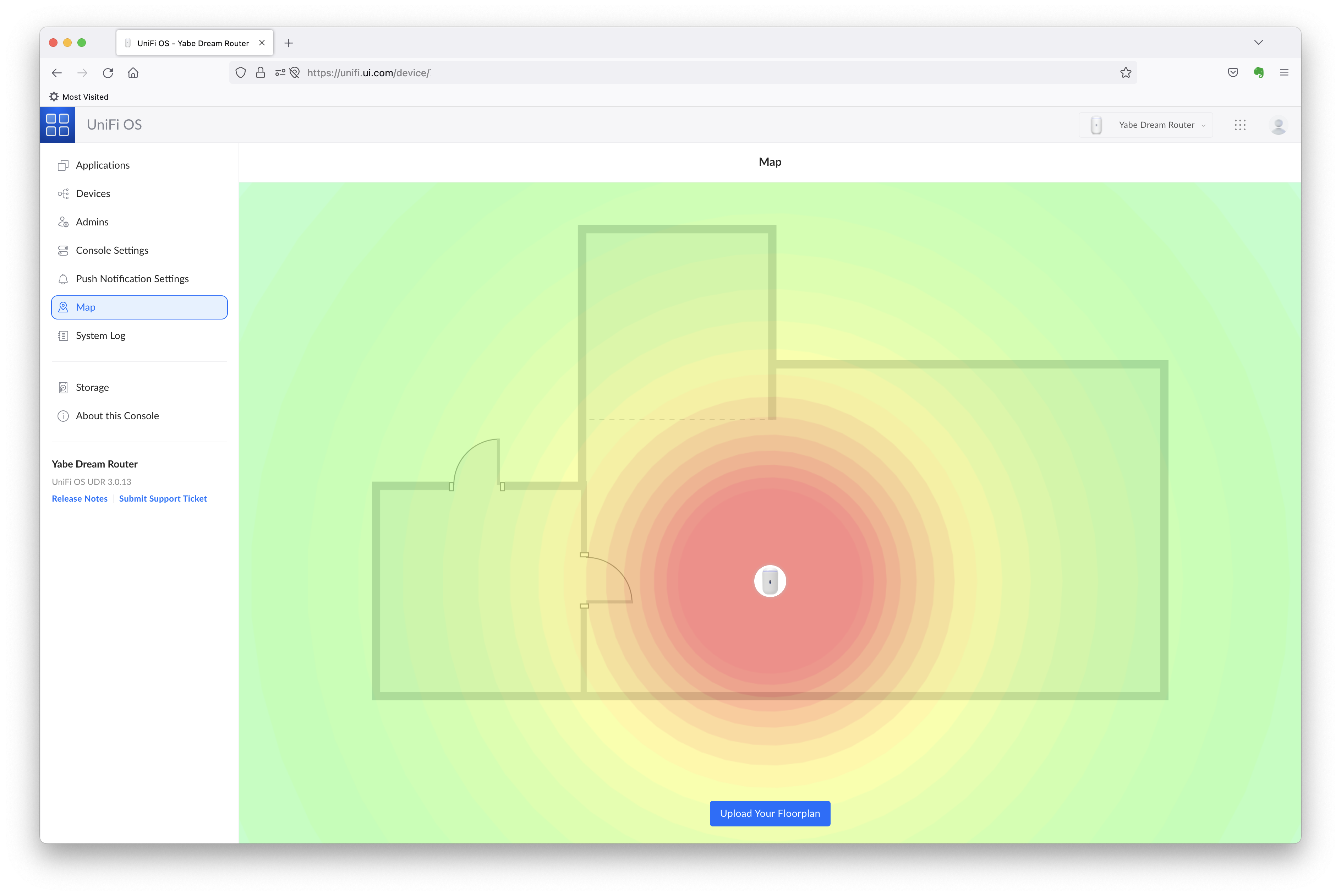The width and height of the screenshot is (1341, 896).
Task: Click the UniFi OS title text
Action: pos(114,125)
